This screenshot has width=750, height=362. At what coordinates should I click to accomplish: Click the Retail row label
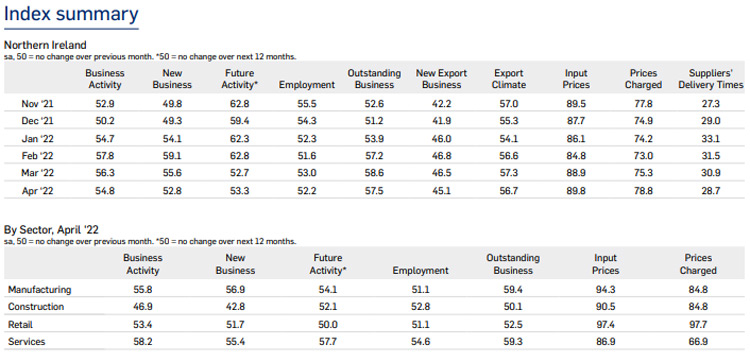click(21, 324)
